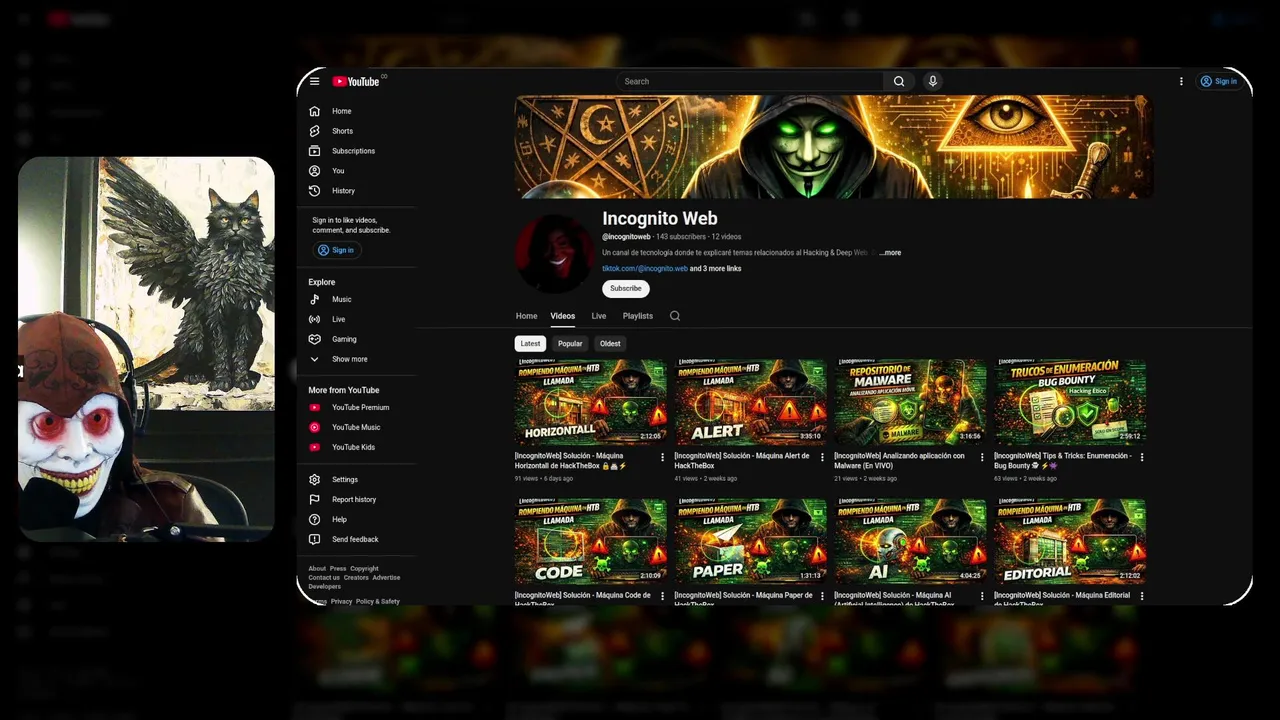The image size is (1280, 720).
Task: Open Horizontall HackTheBox video thumbnail
Action: pyautogui.click(x=590, y=402)
